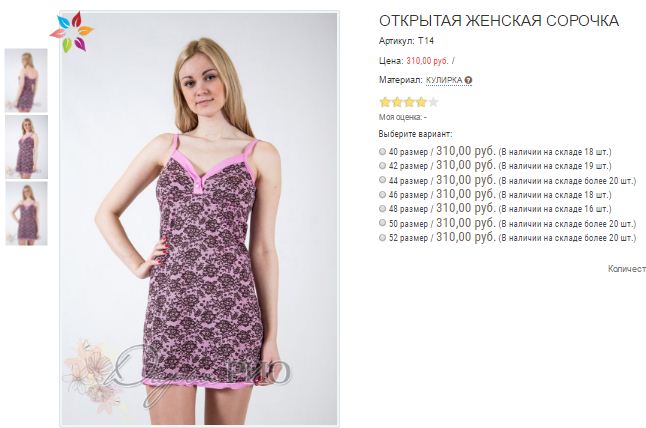Set rating using the fourth star
This screenshot has height=428, width=646.
tap(421, 102)
